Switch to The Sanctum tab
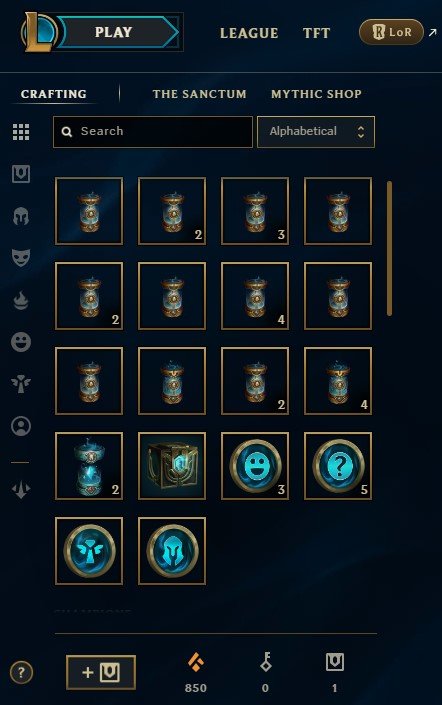The image size is (442, 705). 199,94
